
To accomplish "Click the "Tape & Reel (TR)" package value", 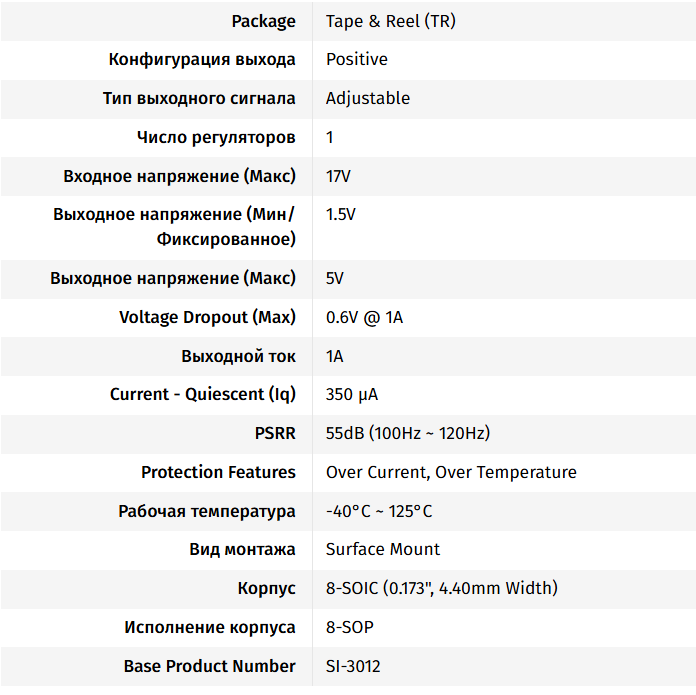I will tap(390, 21).
